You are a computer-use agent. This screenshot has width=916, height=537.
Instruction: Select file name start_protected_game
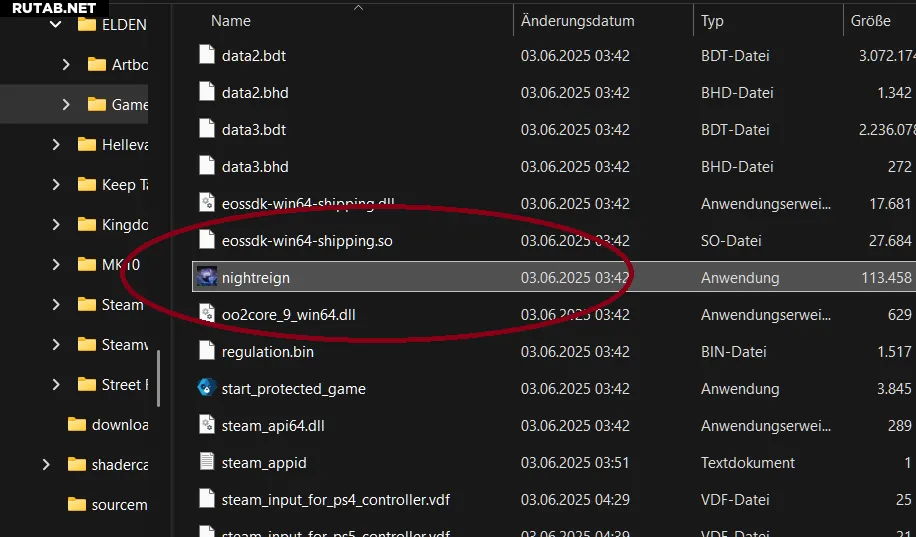(294, 389)
